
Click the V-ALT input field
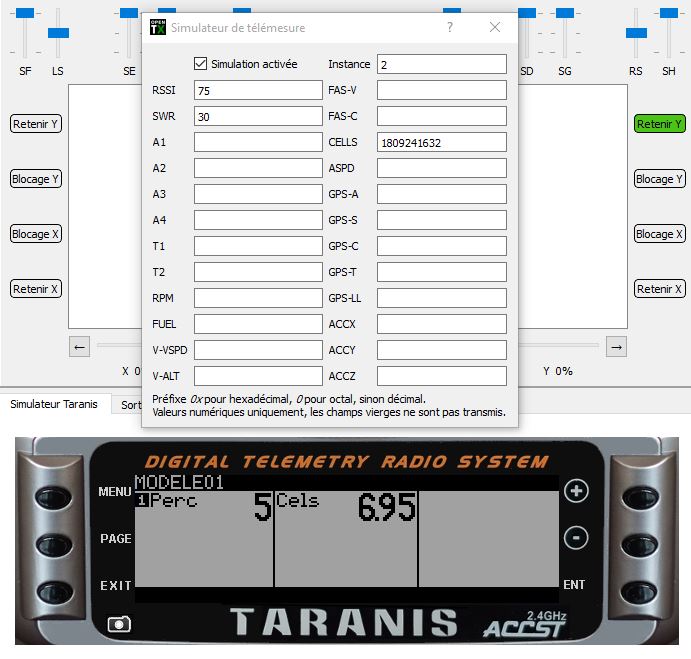pos(258,376)
